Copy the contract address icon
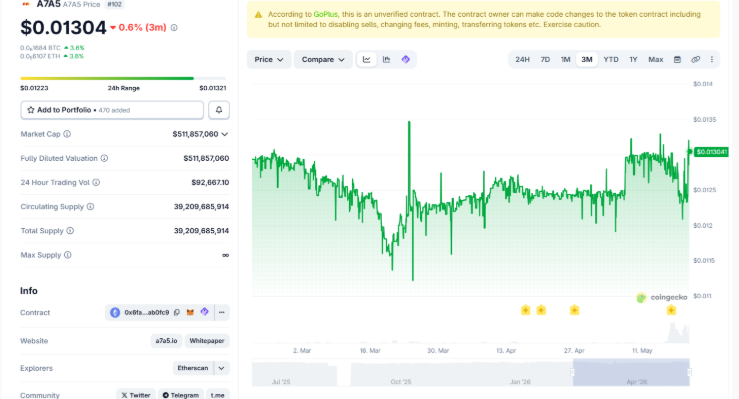 [177, 312]
